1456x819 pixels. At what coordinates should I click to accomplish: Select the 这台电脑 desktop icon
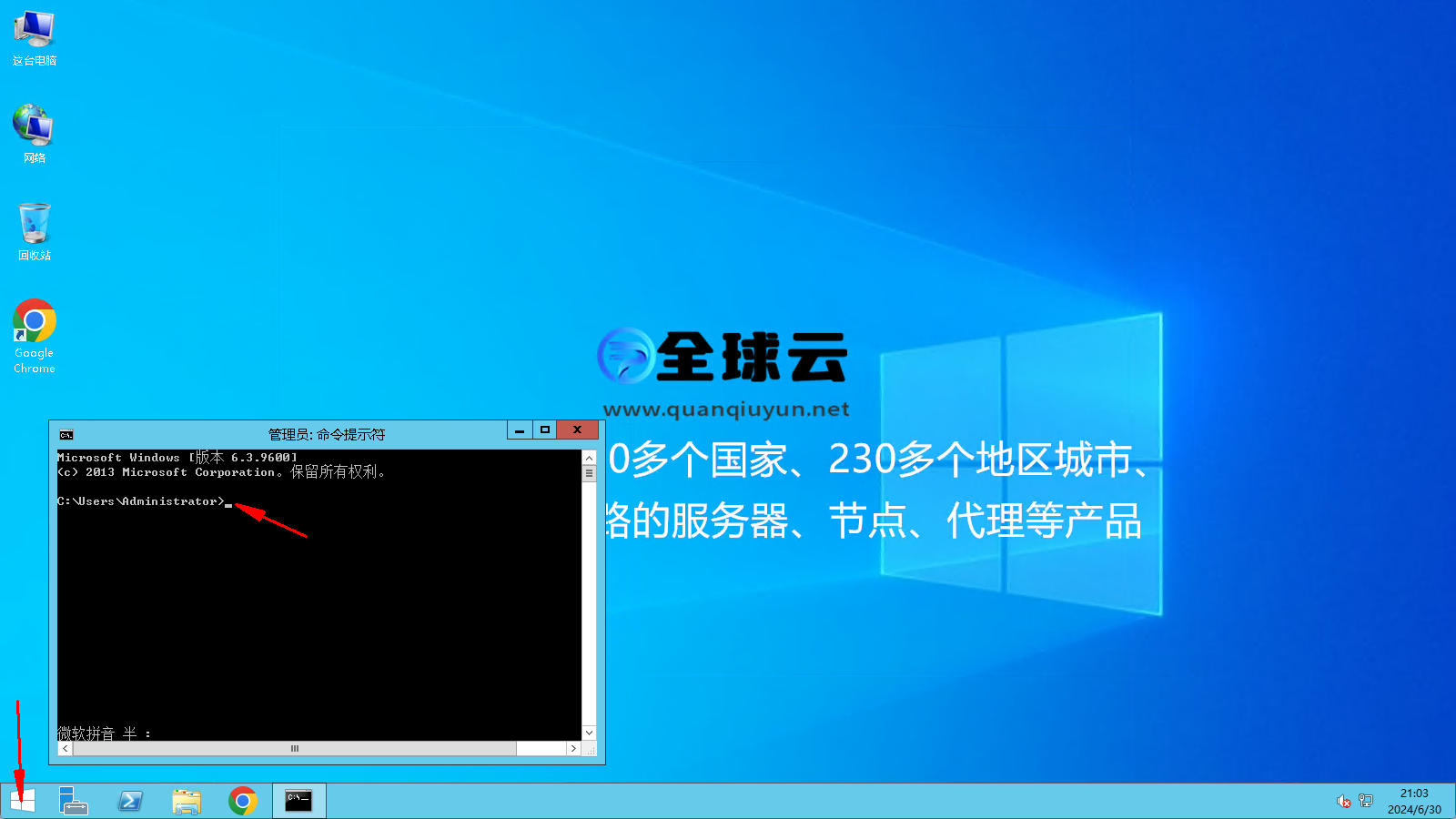35,38
